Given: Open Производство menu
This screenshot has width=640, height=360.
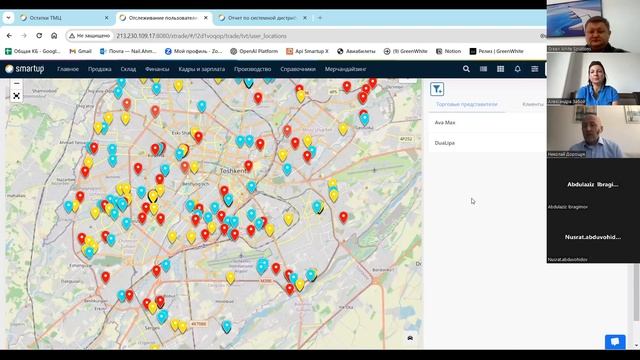Looking at the screenshot, I should click(x=253, y=69).
